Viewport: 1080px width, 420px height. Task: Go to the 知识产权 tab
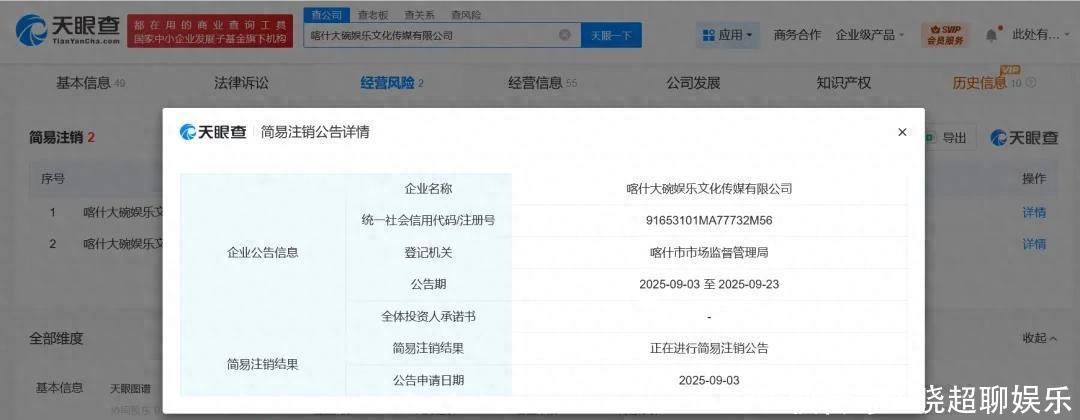(x=843, y=83)
